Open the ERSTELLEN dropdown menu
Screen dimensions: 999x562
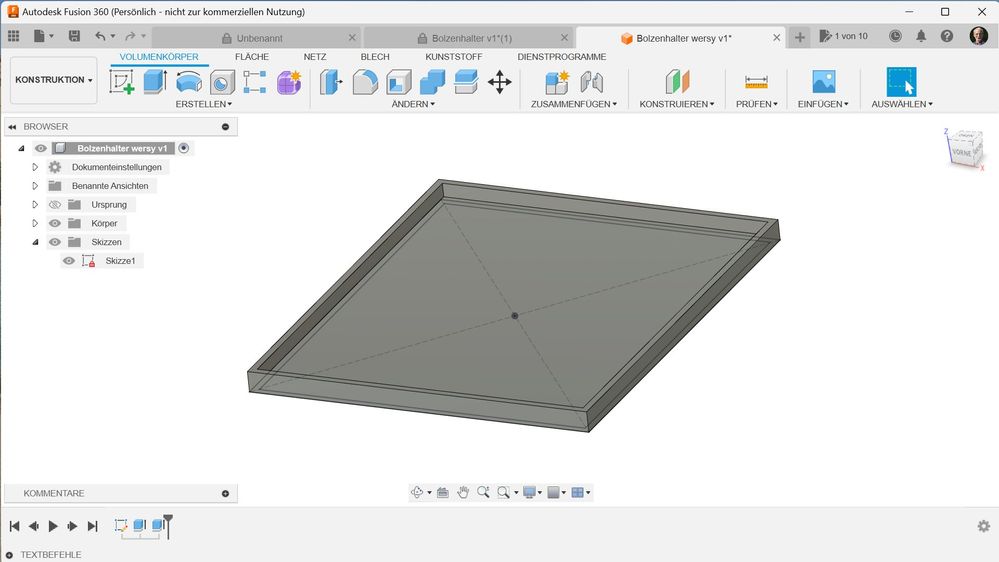pos(204,104)
